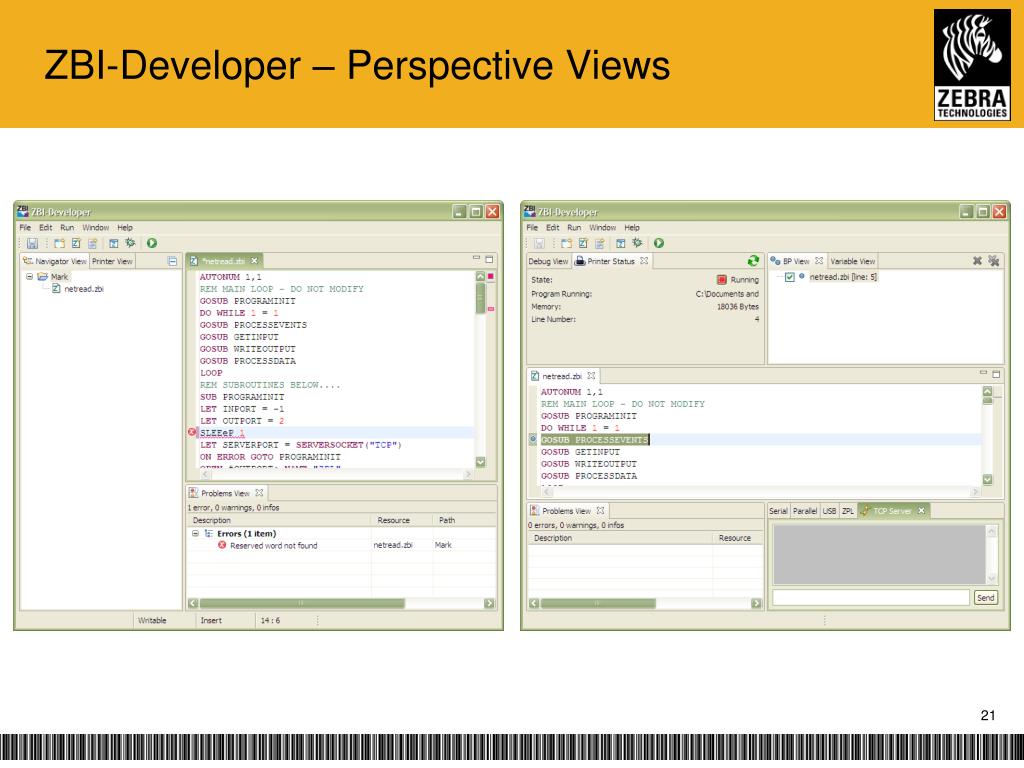Click minimize editor icon in left window
The width and height of the screenshot is (1024, 768).
(x=476, y=259)
